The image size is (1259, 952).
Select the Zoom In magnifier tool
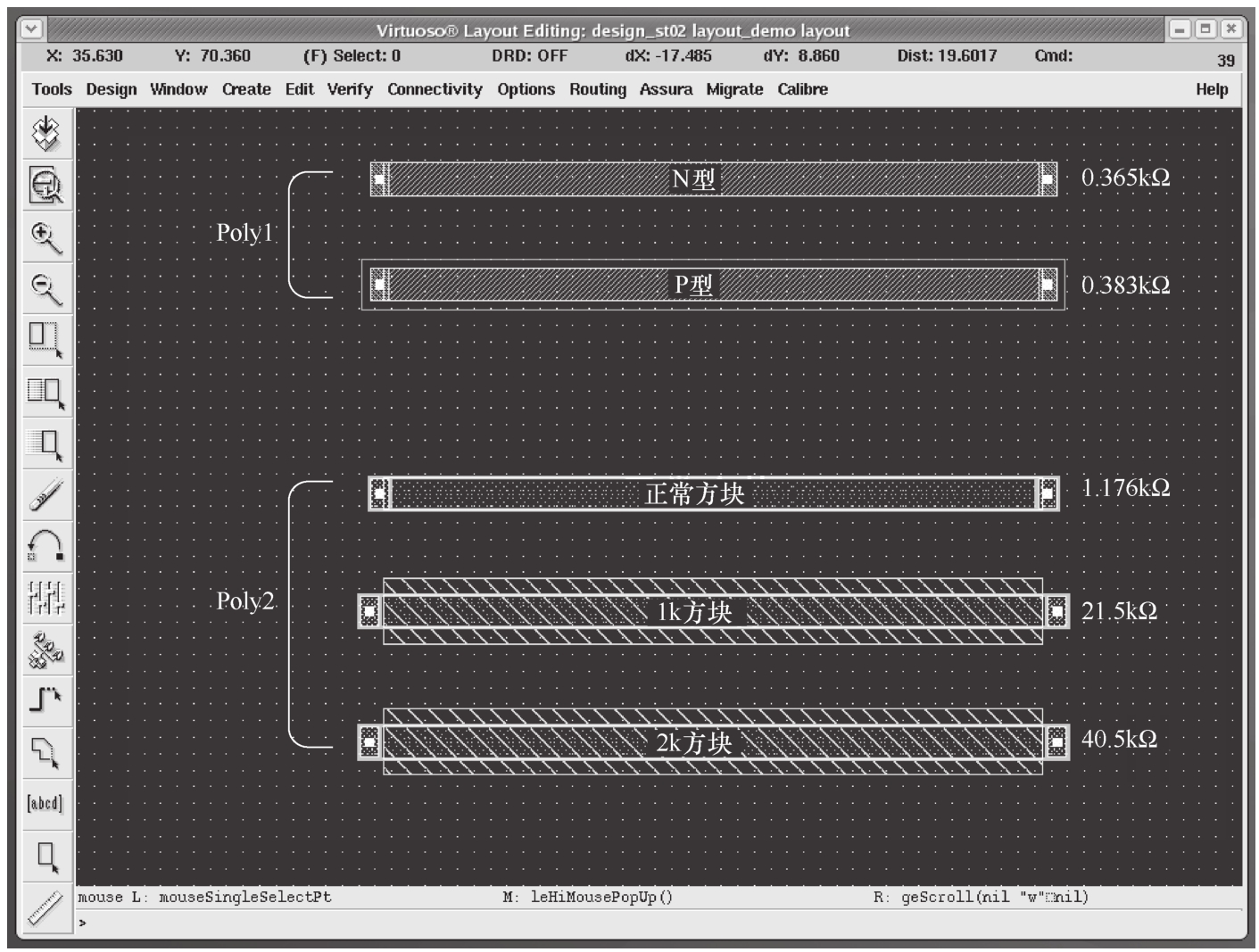pos(46,237)
